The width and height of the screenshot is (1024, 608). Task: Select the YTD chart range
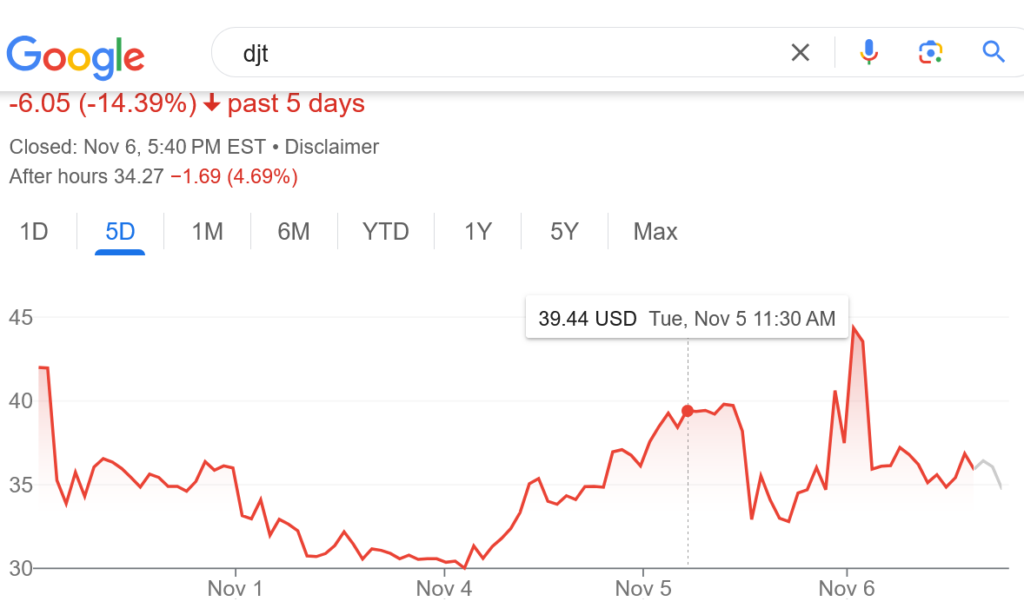386,232
